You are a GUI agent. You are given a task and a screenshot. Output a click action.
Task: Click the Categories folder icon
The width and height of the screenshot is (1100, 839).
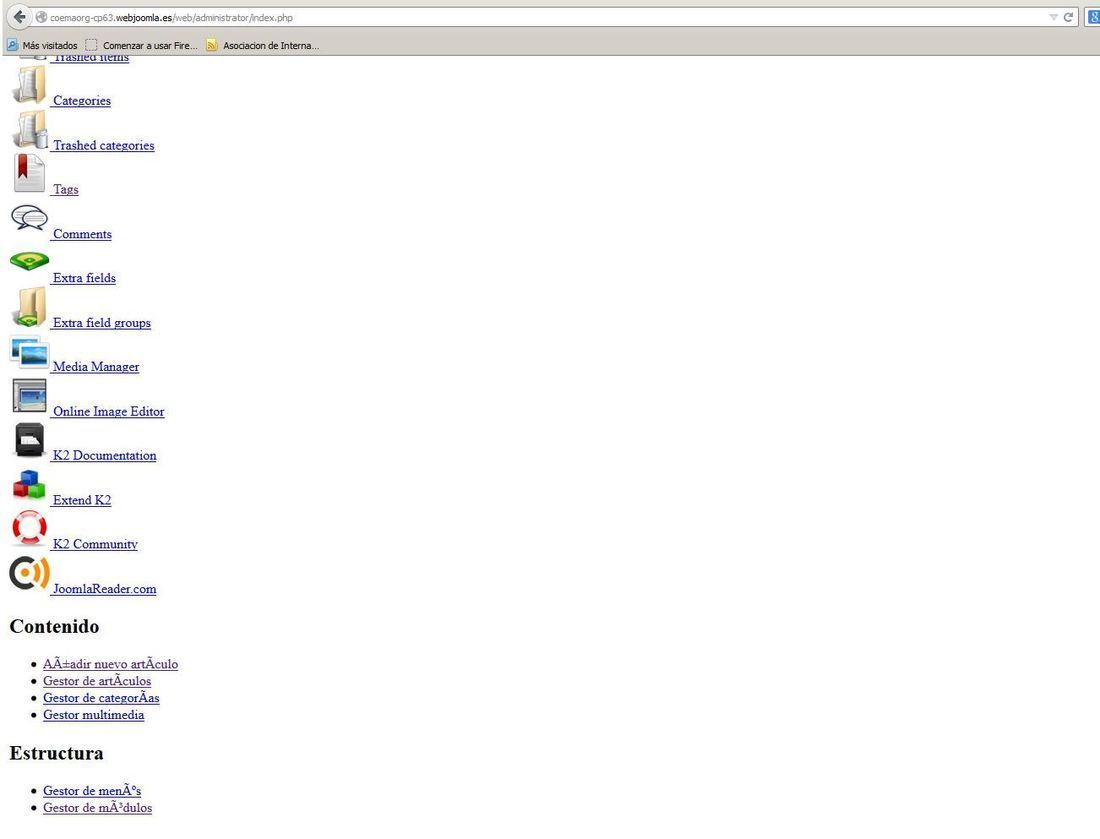click(x=29, y=84)
